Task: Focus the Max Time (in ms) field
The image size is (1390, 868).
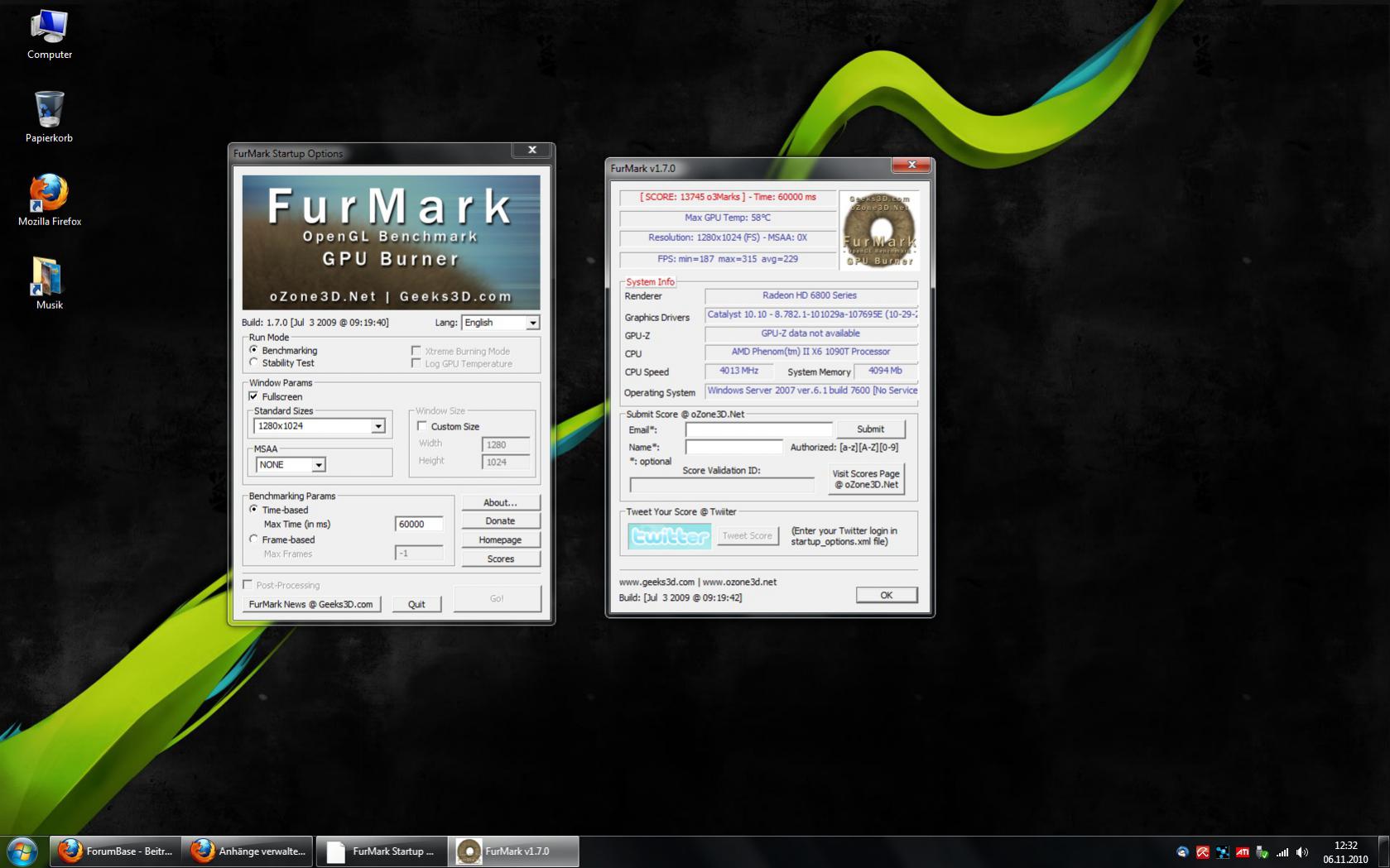Action: [x=419, y=524]
